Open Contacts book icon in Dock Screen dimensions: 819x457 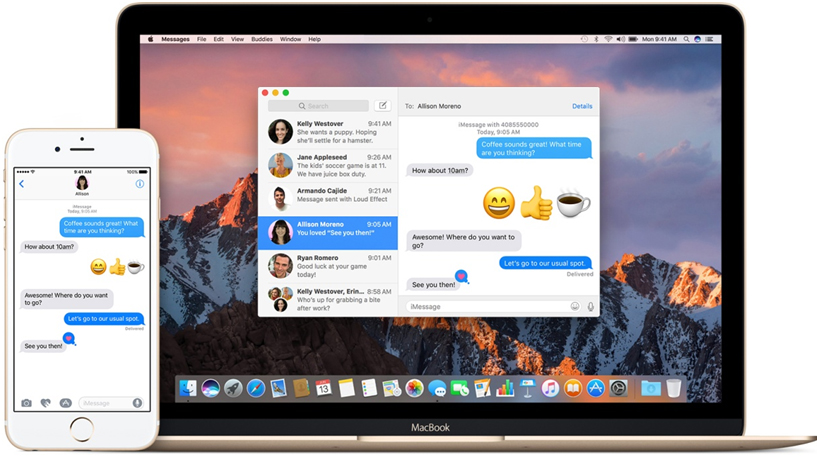tap(301, 388)
